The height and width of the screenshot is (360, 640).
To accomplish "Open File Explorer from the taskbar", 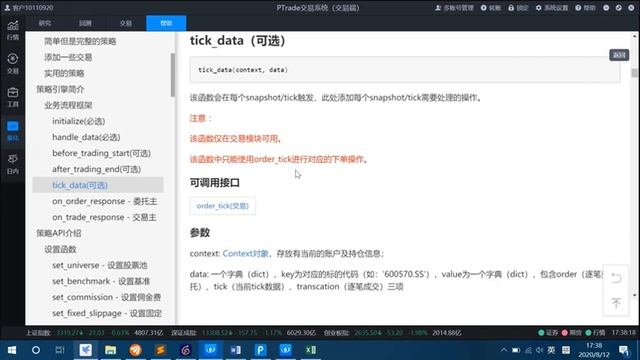I will click(x=110, y=350).
